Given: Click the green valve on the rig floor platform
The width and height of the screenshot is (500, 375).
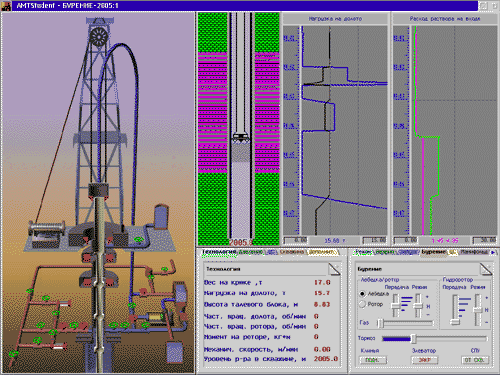Looking at the screenshot, I should pyautogui.click(x=139, y=239).
